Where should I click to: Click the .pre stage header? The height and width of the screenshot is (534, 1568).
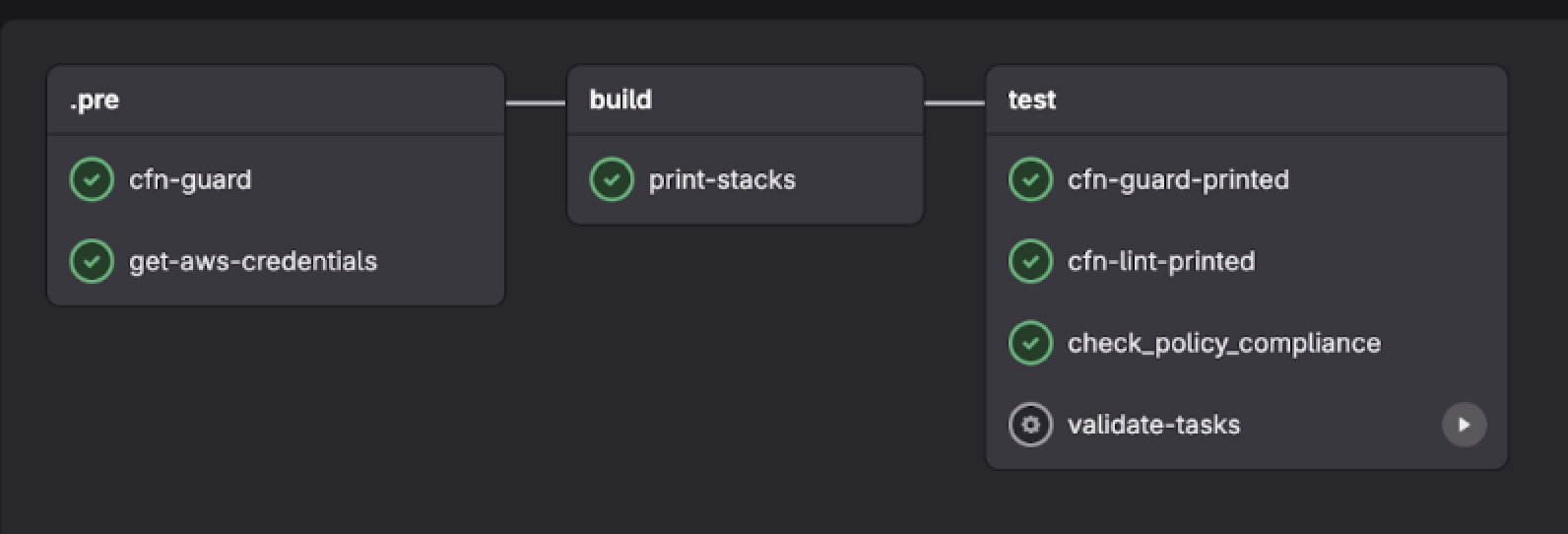pos(95,100)
